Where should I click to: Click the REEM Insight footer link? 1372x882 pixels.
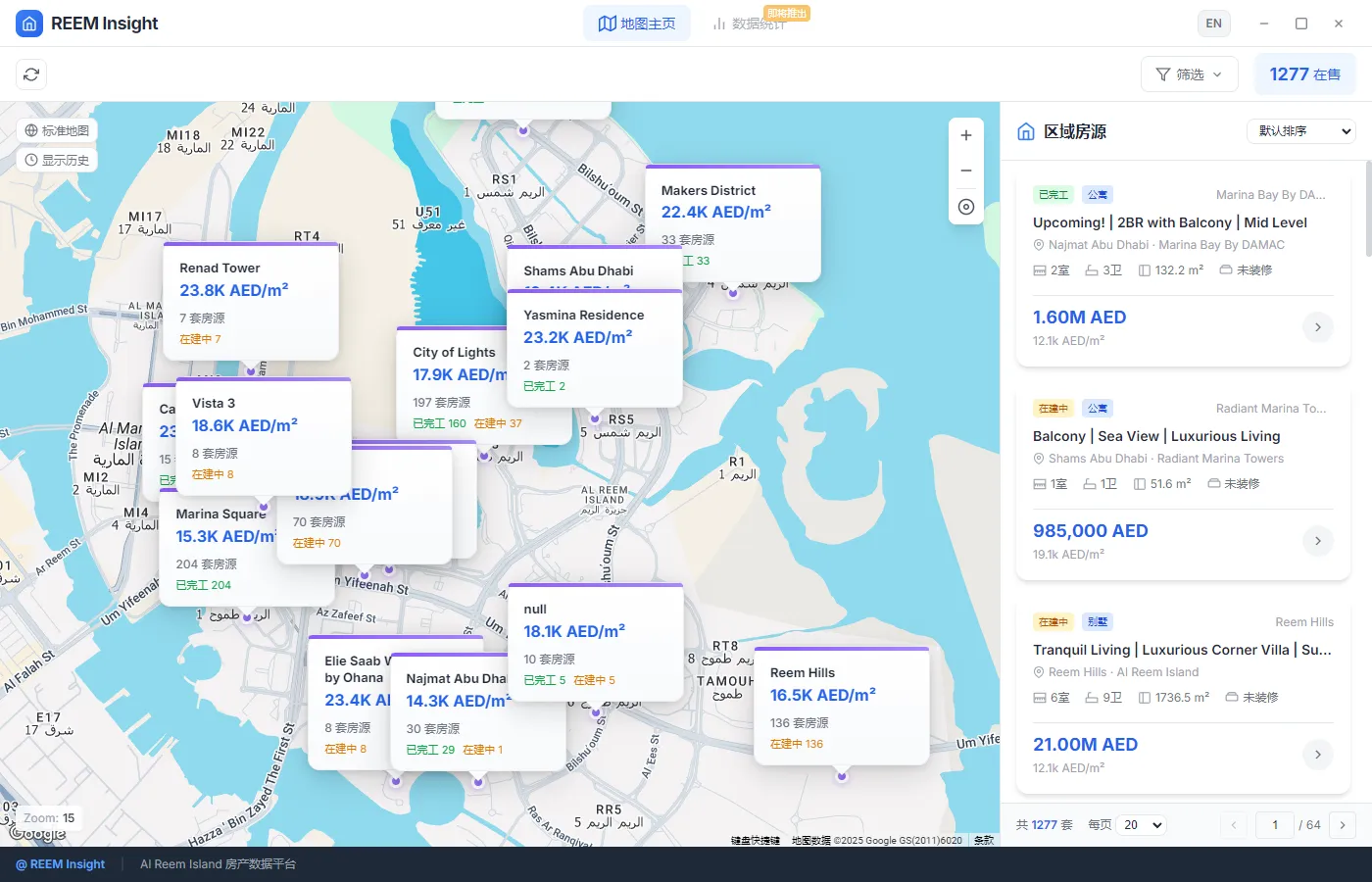point(61,864)
